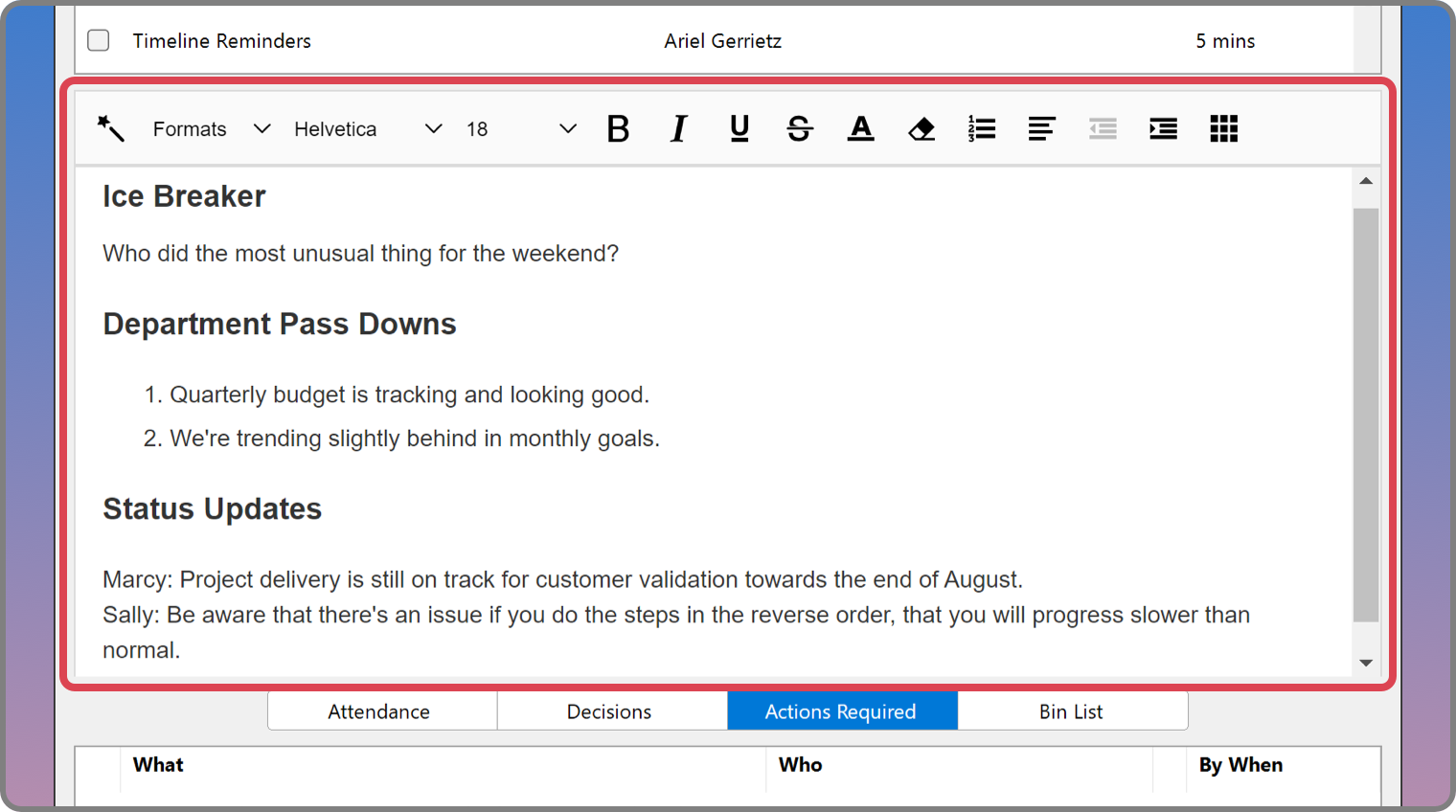Click the eraser clear formatting icon
Viewport: 1456px width, 812px height.
click(921, 128)
